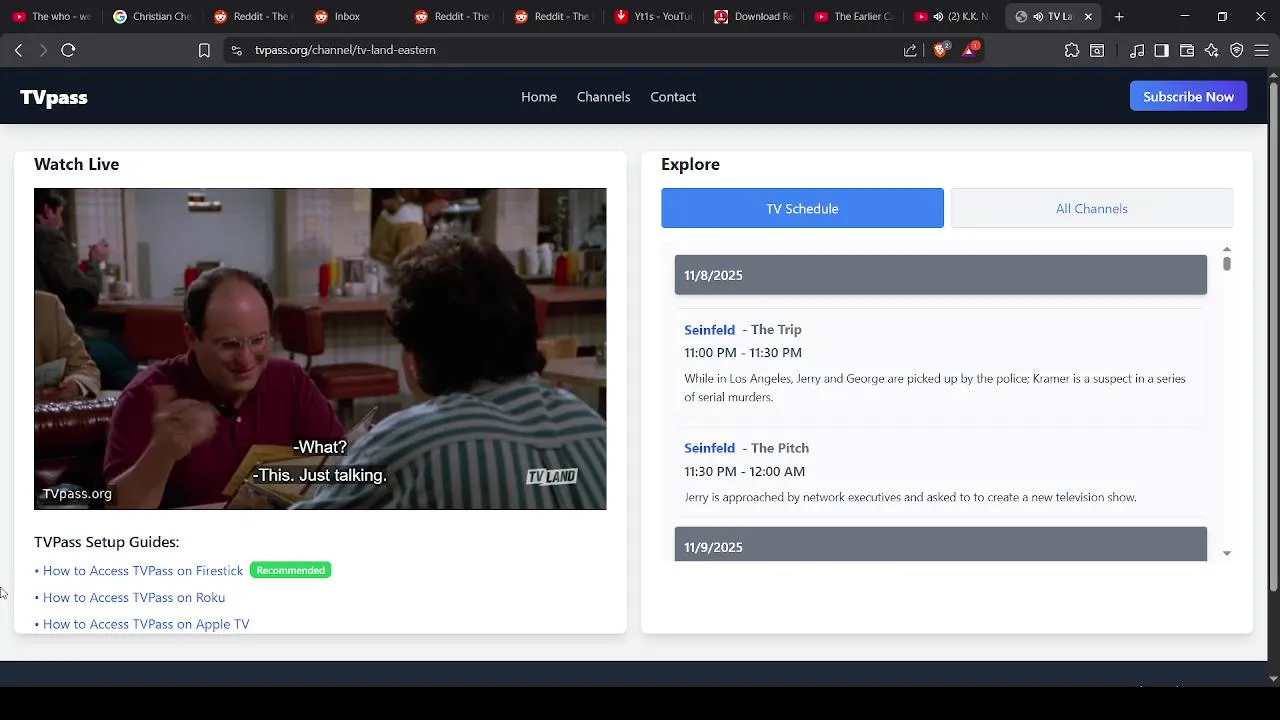
Task: Open How to Access TVPass on Firestick
Action: [143, 570]
